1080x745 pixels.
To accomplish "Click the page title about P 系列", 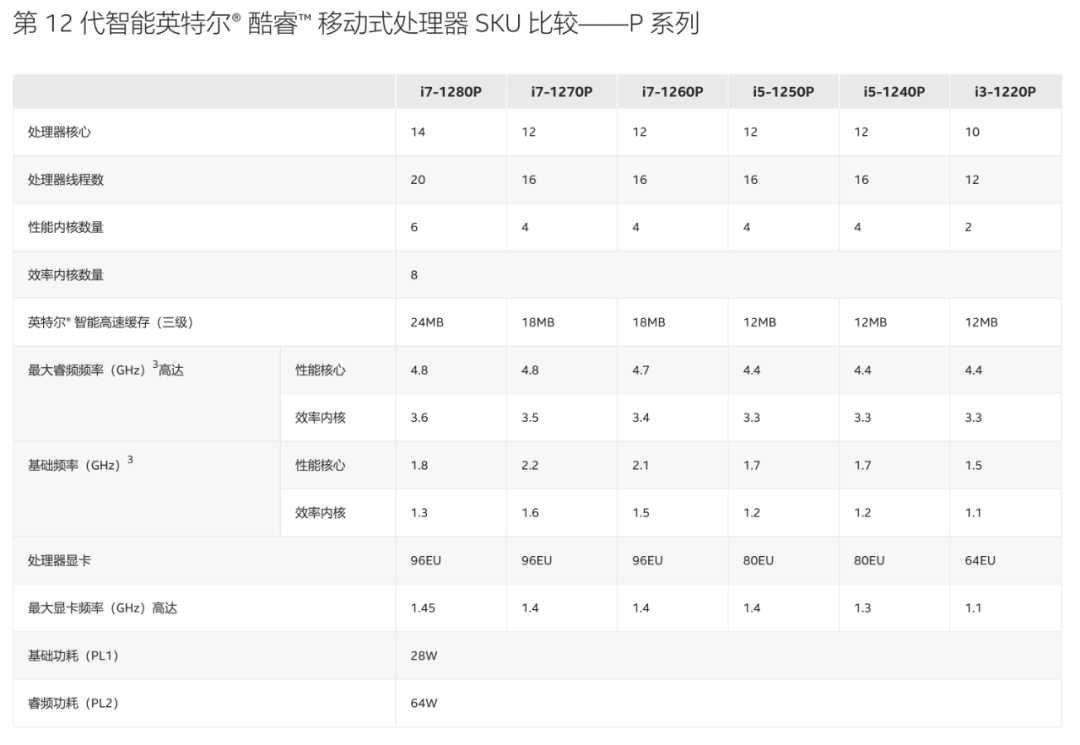I will (x=355, y=25).
